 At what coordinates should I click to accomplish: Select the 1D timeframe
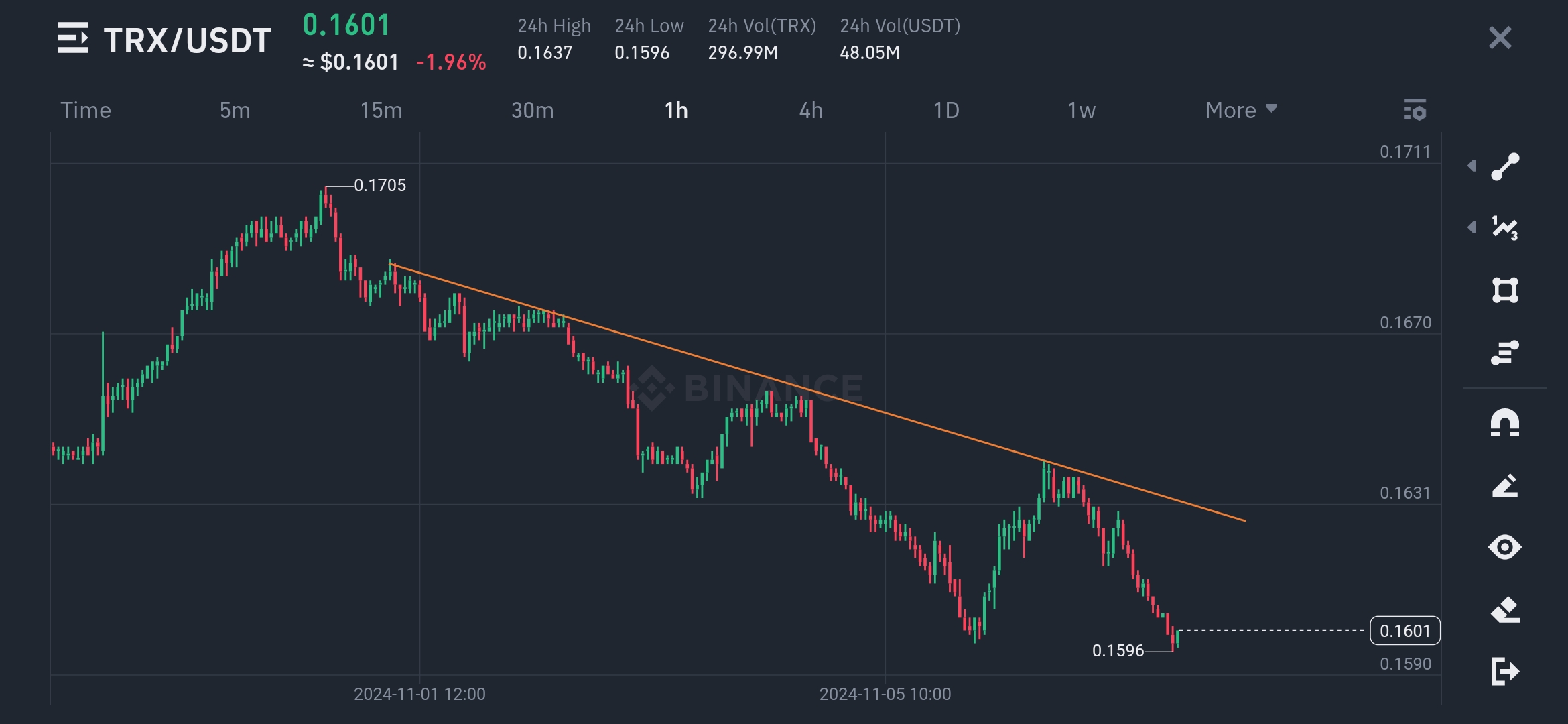pyautogui.click(x=946, y=110)
